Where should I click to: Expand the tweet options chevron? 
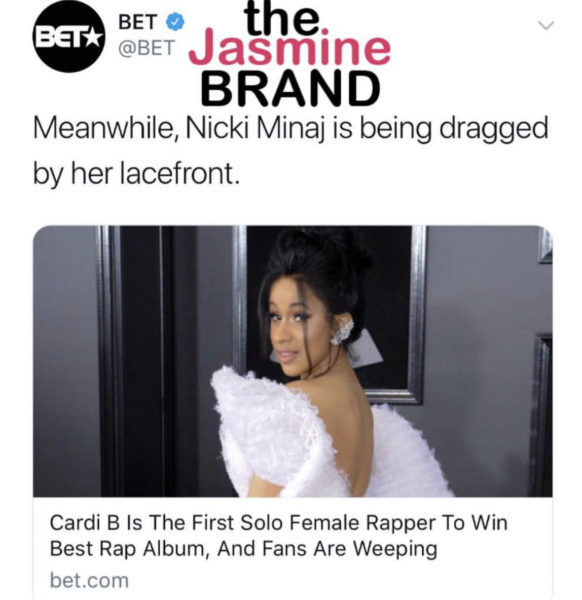point(546,25)
